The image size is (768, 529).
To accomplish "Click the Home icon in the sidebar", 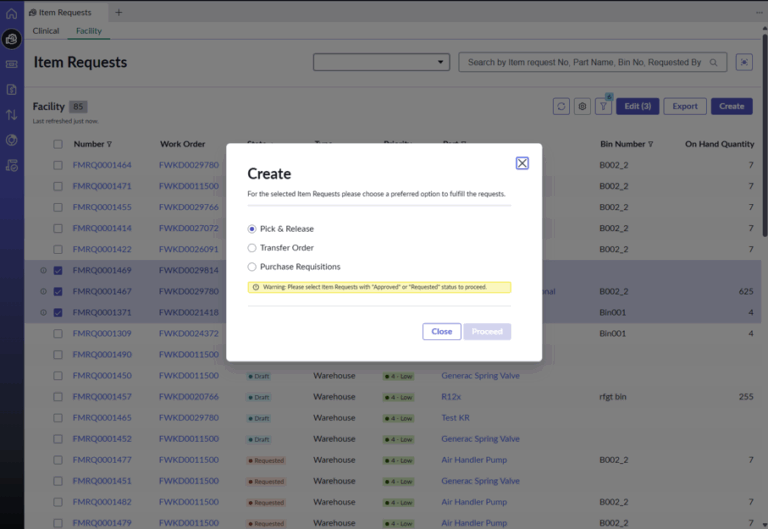I will pos(12,13).
